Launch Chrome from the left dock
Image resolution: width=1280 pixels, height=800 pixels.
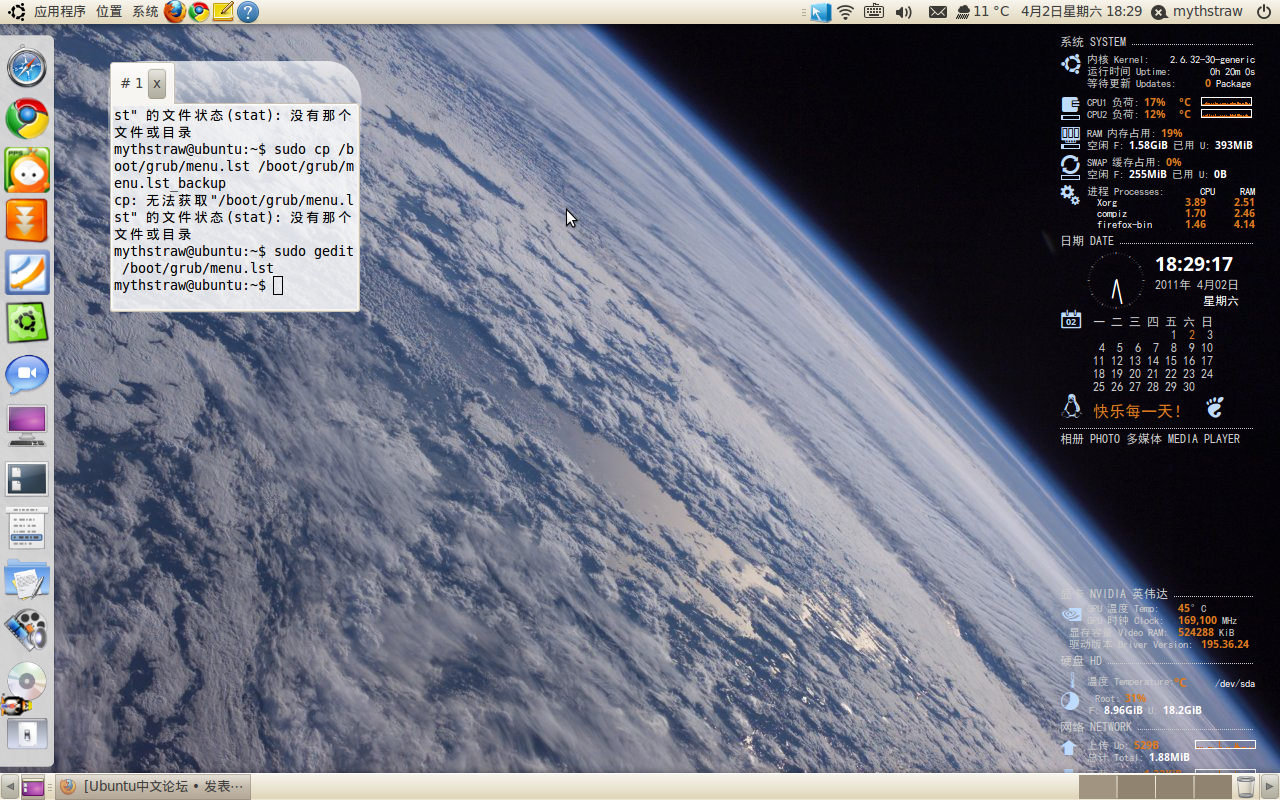tap(27, 118)
